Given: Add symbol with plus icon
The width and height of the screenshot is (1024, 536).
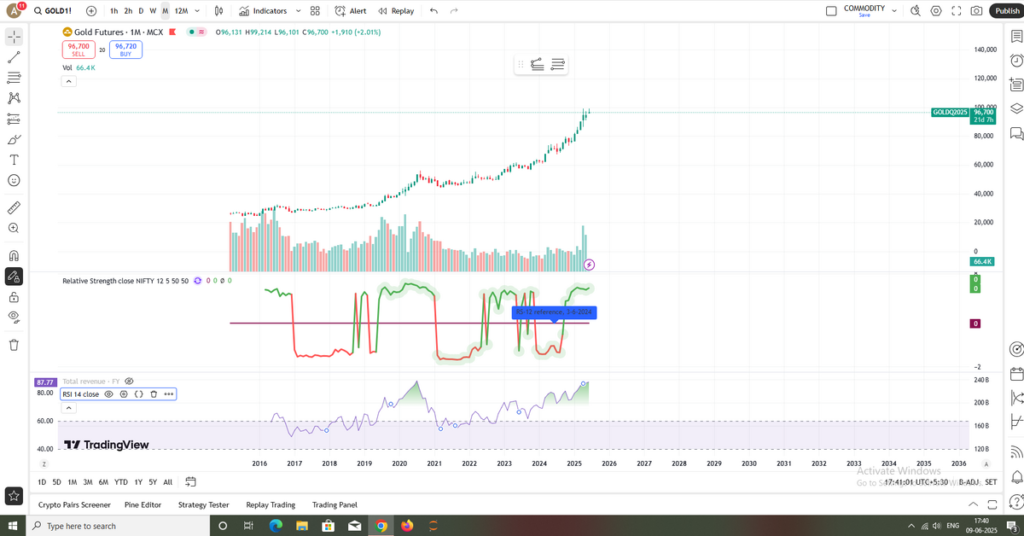Looking at the screenshot, I should click(91, 11).
